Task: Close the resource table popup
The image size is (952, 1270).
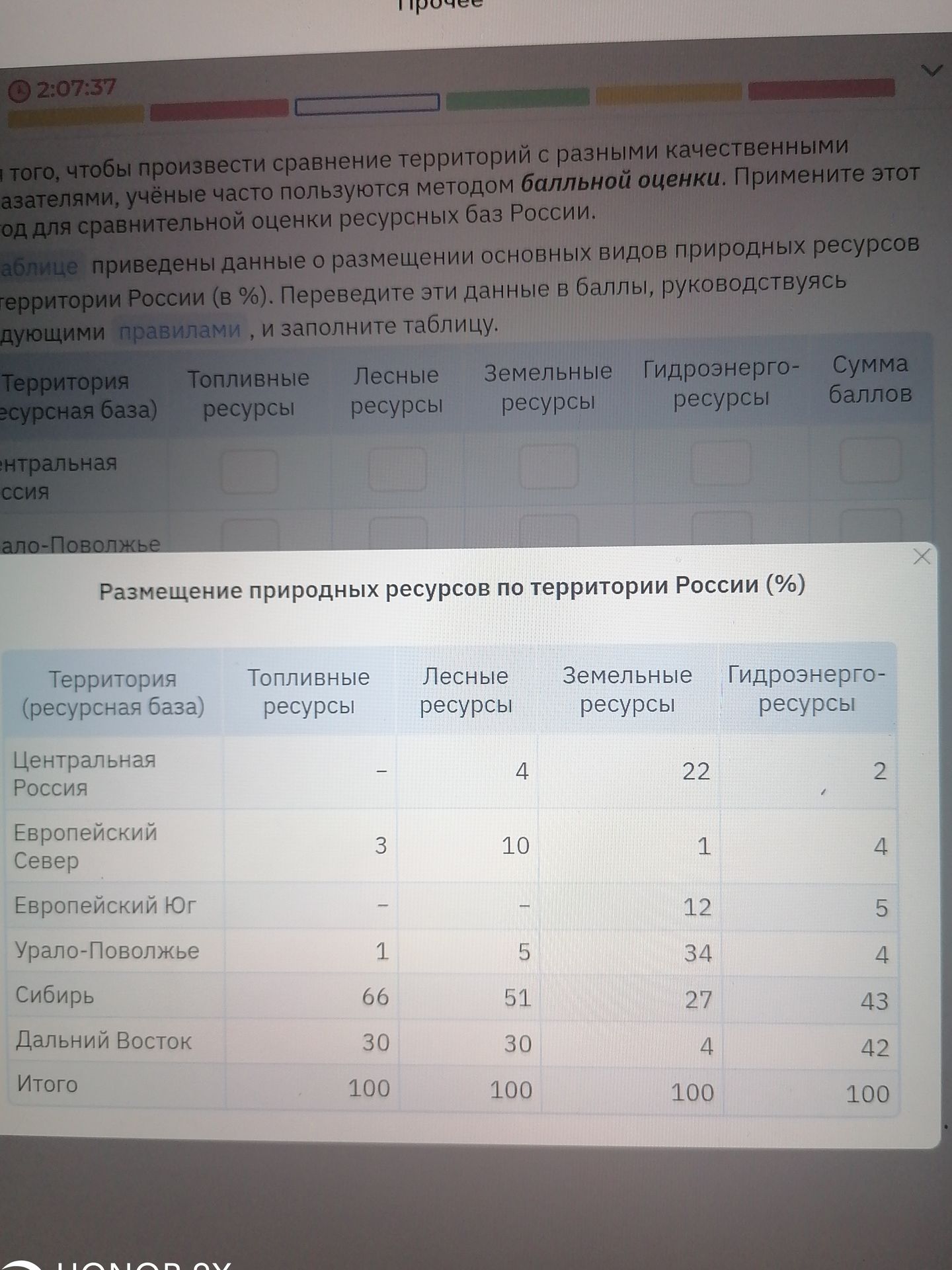Action: tap(922, 556)
